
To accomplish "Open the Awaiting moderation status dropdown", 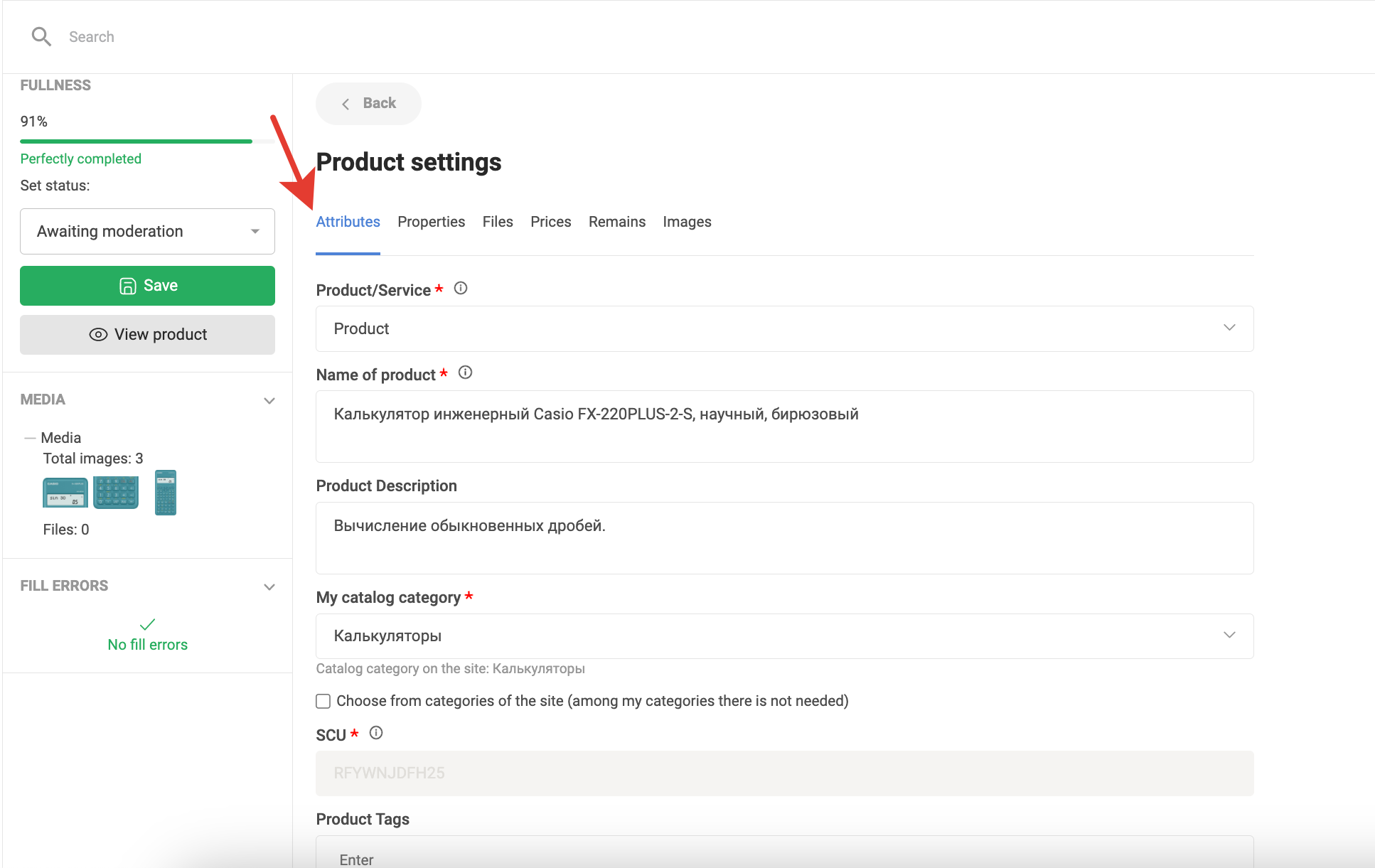I will coord(147,231).
